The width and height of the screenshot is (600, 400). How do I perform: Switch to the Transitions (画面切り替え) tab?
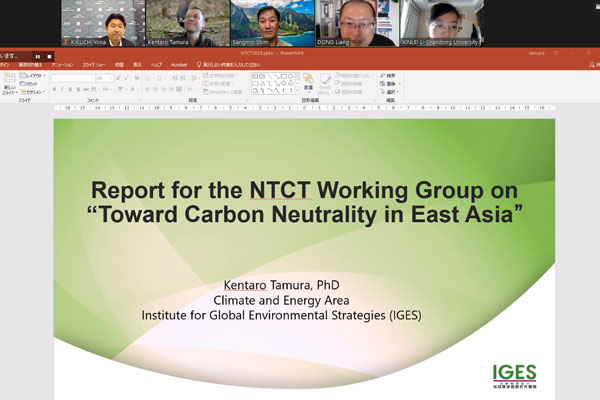[30, 65]
